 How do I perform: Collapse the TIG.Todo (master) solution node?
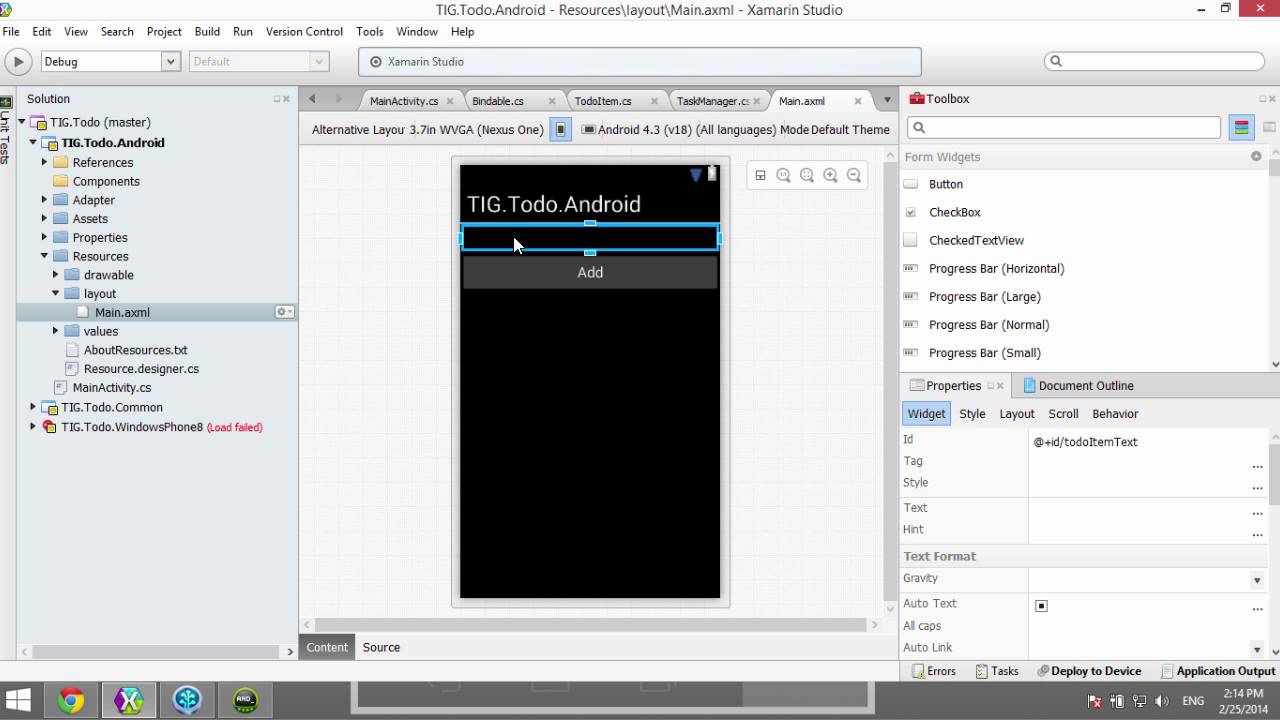point(21,122)
